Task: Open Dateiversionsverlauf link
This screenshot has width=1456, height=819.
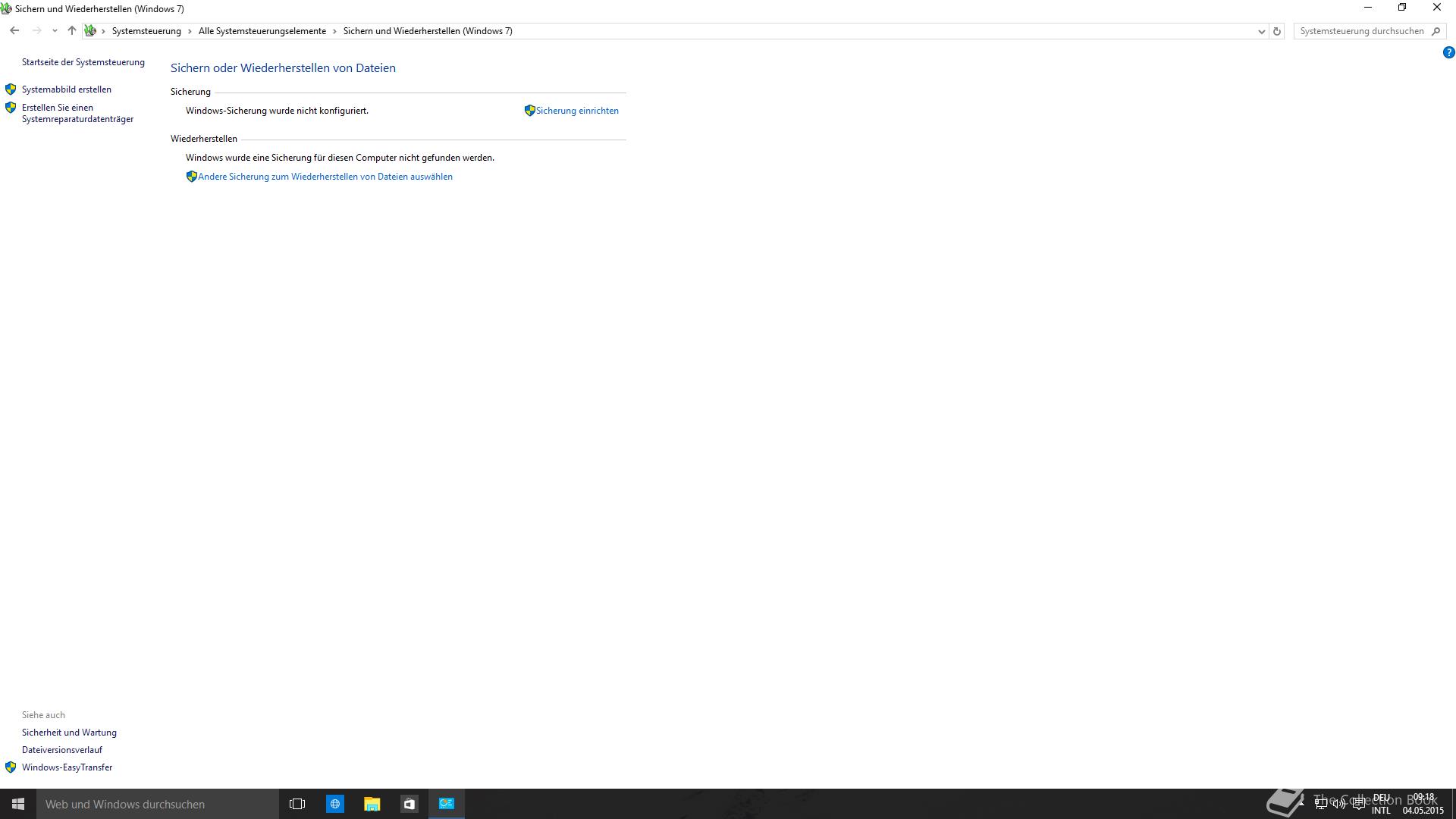Action: 62,750
